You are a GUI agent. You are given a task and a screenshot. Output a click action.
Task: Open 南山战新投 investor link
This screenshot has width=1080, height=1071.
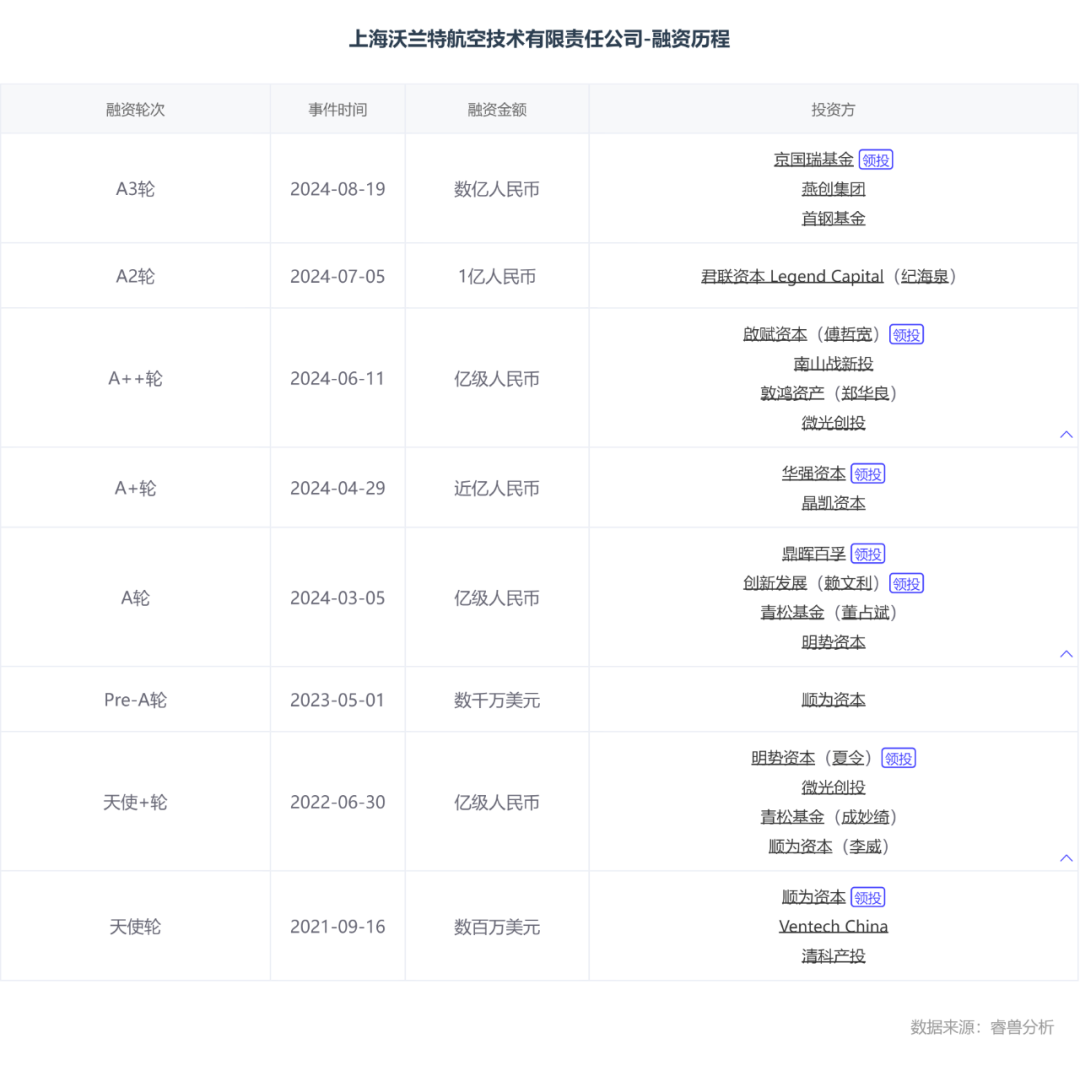coord(833,364)
